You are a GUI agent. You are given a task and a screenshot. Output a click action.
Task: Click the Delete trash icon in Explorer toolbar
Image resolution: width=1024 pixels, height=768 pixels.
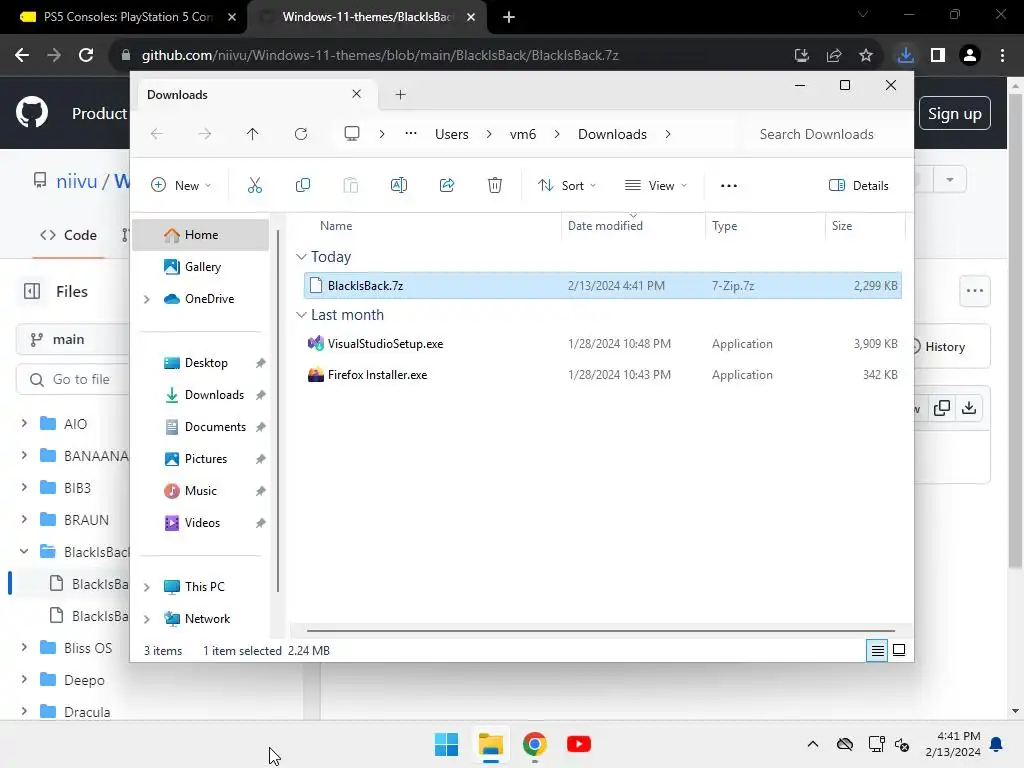[x=495, y=185]
